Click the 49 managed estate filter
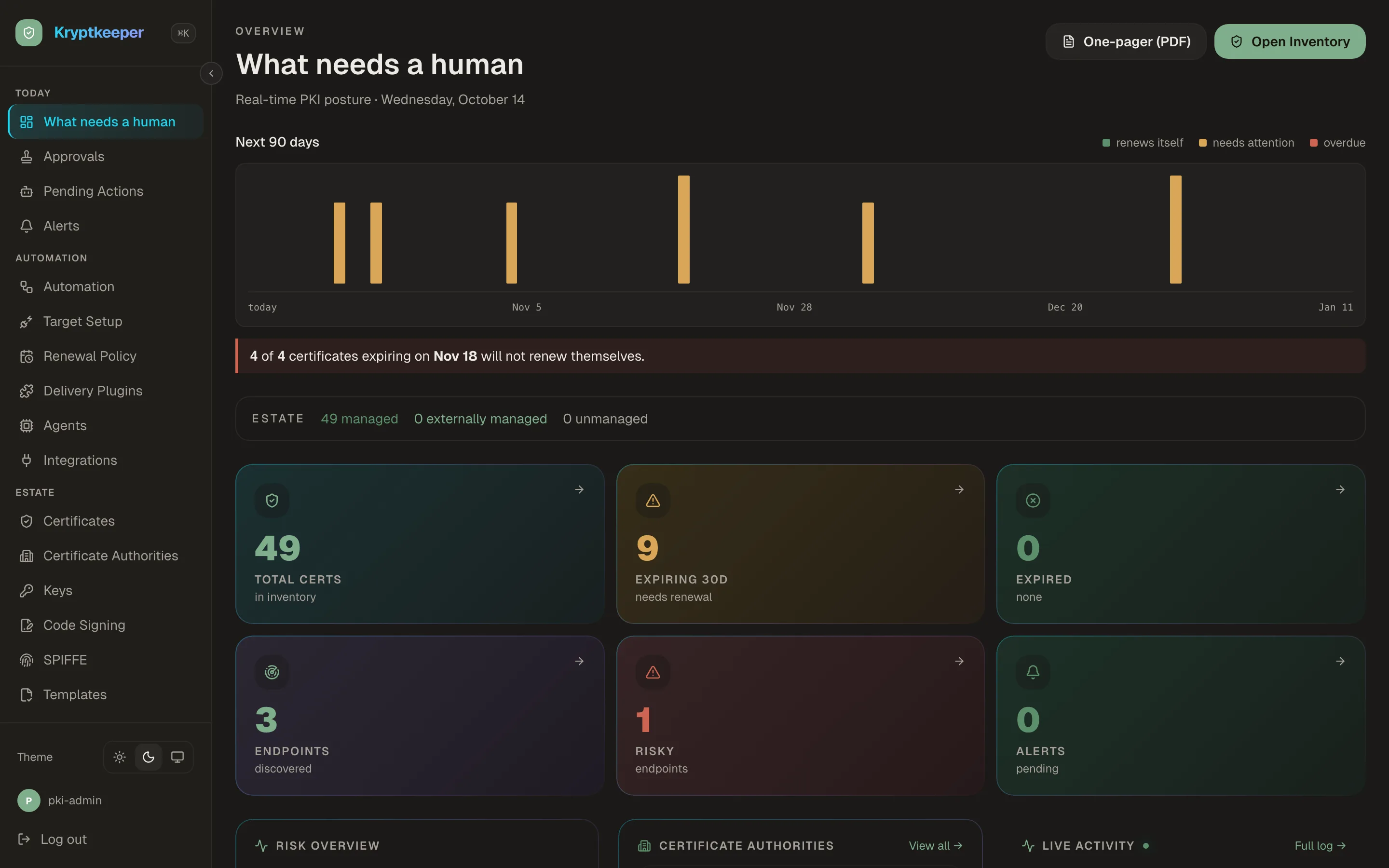 tap(359, 419)
